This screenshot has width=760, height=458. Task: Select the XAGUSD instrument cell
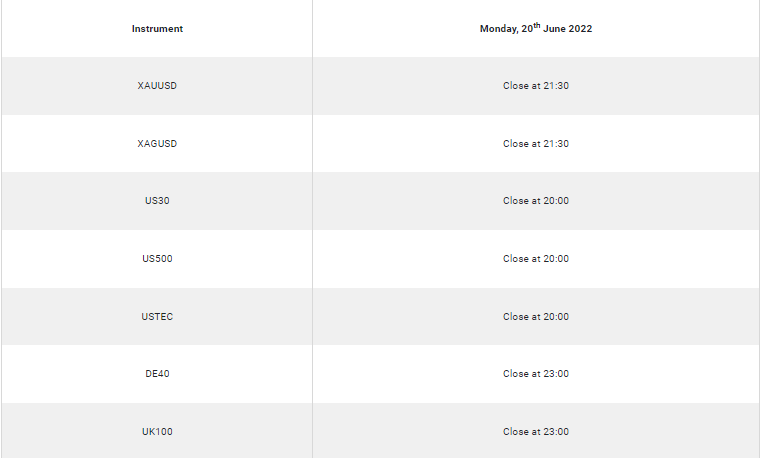pos(157,144)
